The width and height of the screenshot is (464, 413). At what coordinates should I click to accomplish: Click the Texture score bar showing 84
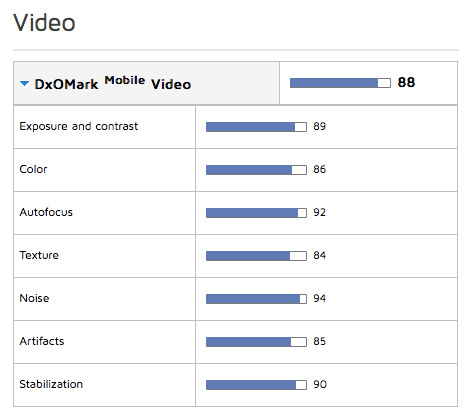pyautogui.click(x=256, y=256)
